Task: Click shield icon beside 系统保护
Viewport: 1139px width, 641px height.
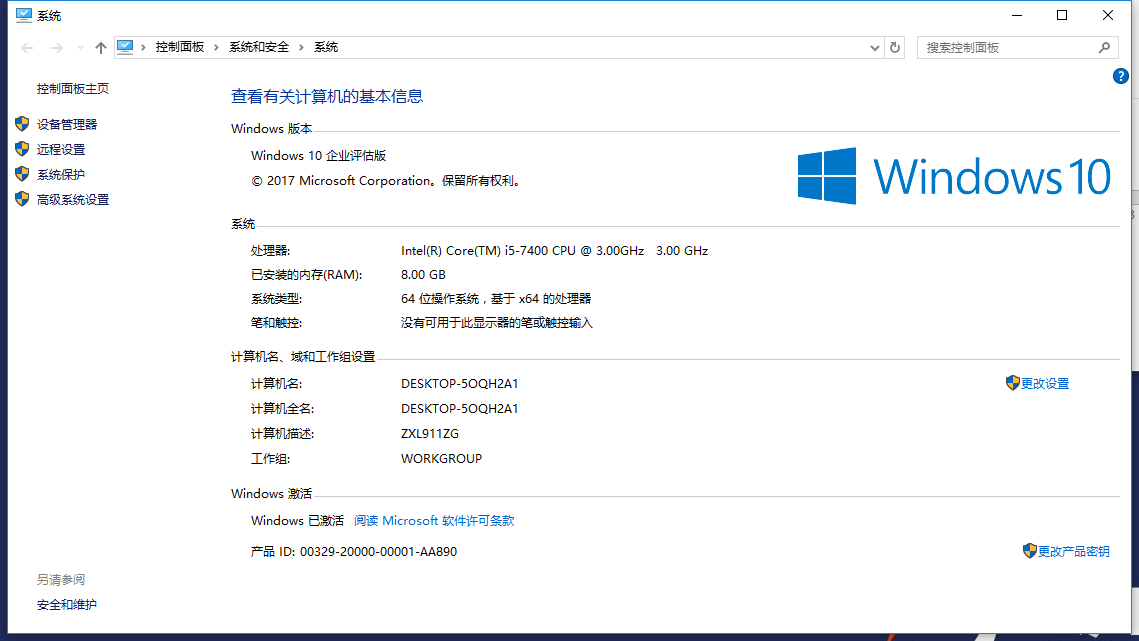Action: [22, 174]
